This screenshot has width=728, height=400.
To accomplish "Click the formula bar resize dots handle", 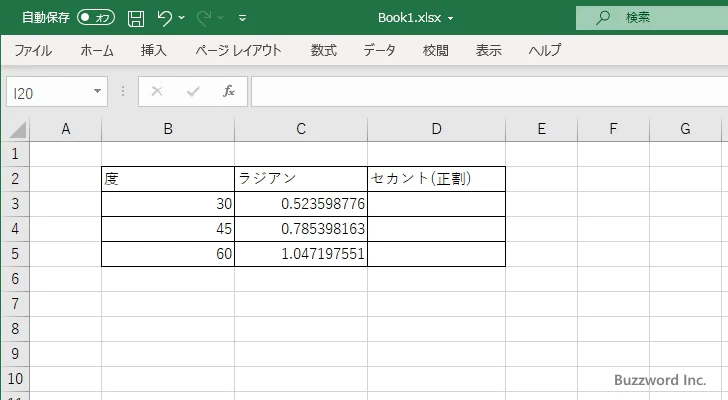I will [x=123, y=91].
